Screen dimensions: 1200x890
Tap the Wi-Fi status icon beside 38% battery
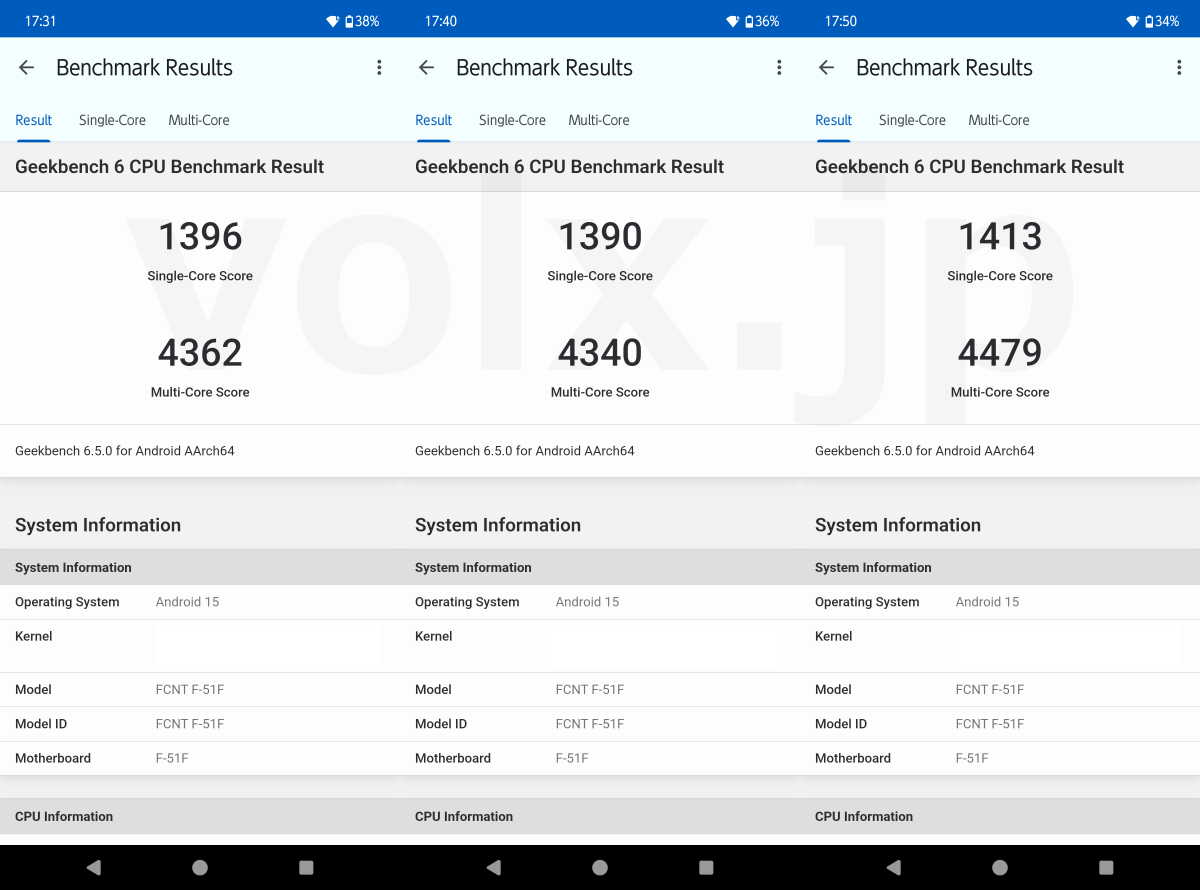tap(333, 21)
